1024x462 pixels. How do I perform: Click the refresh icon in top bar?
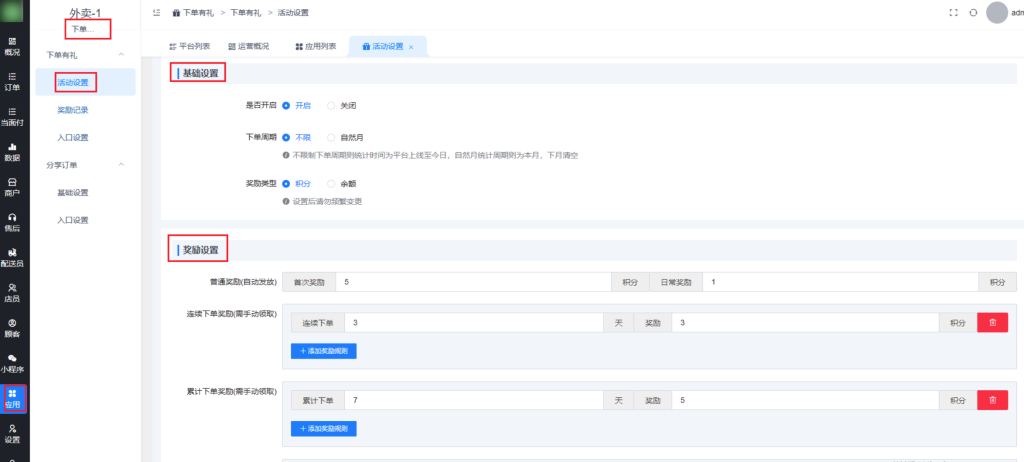coord(973,12)
